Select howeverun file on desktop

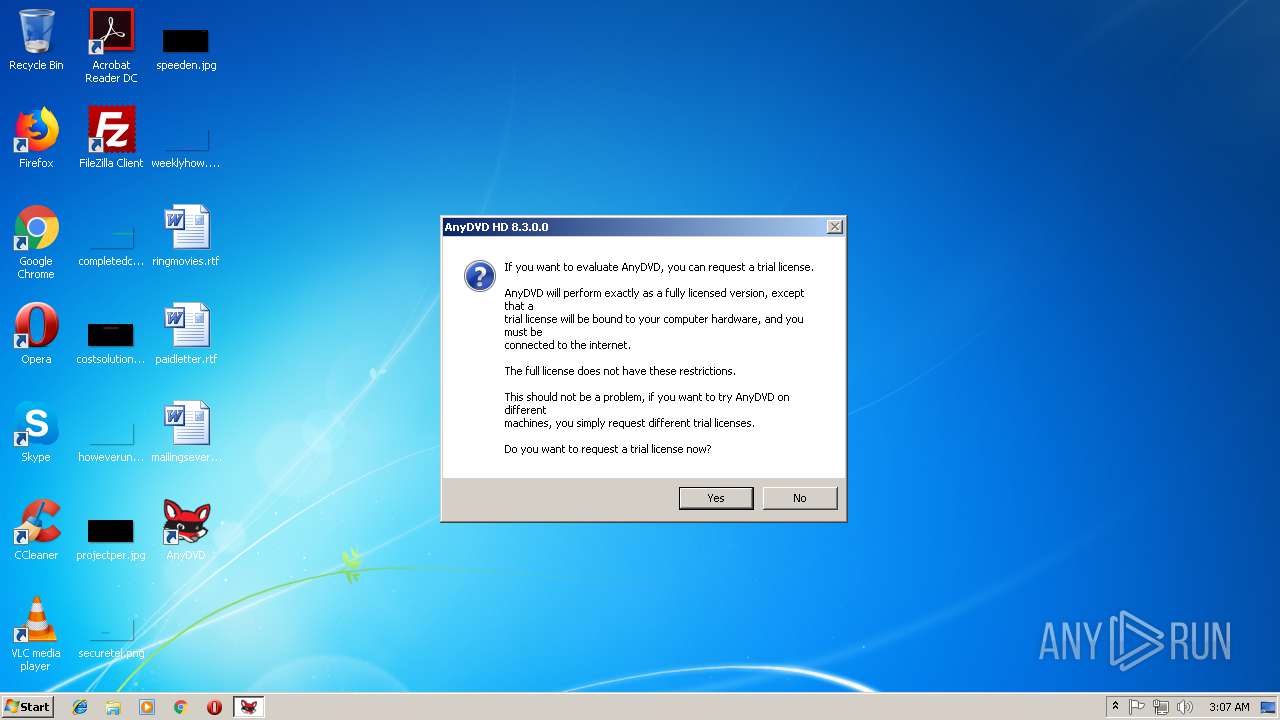click(x=111, y=440)
